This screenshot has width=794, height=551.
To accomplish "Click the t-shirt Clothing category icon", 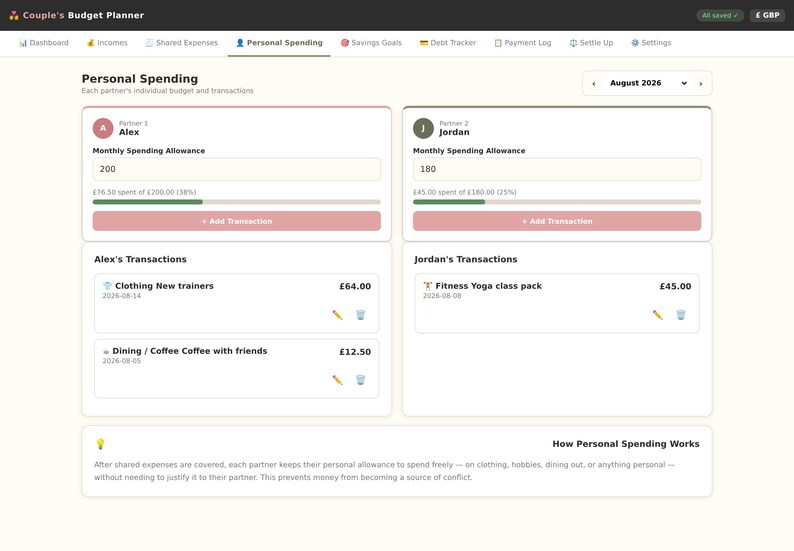I will click(107, 286).
